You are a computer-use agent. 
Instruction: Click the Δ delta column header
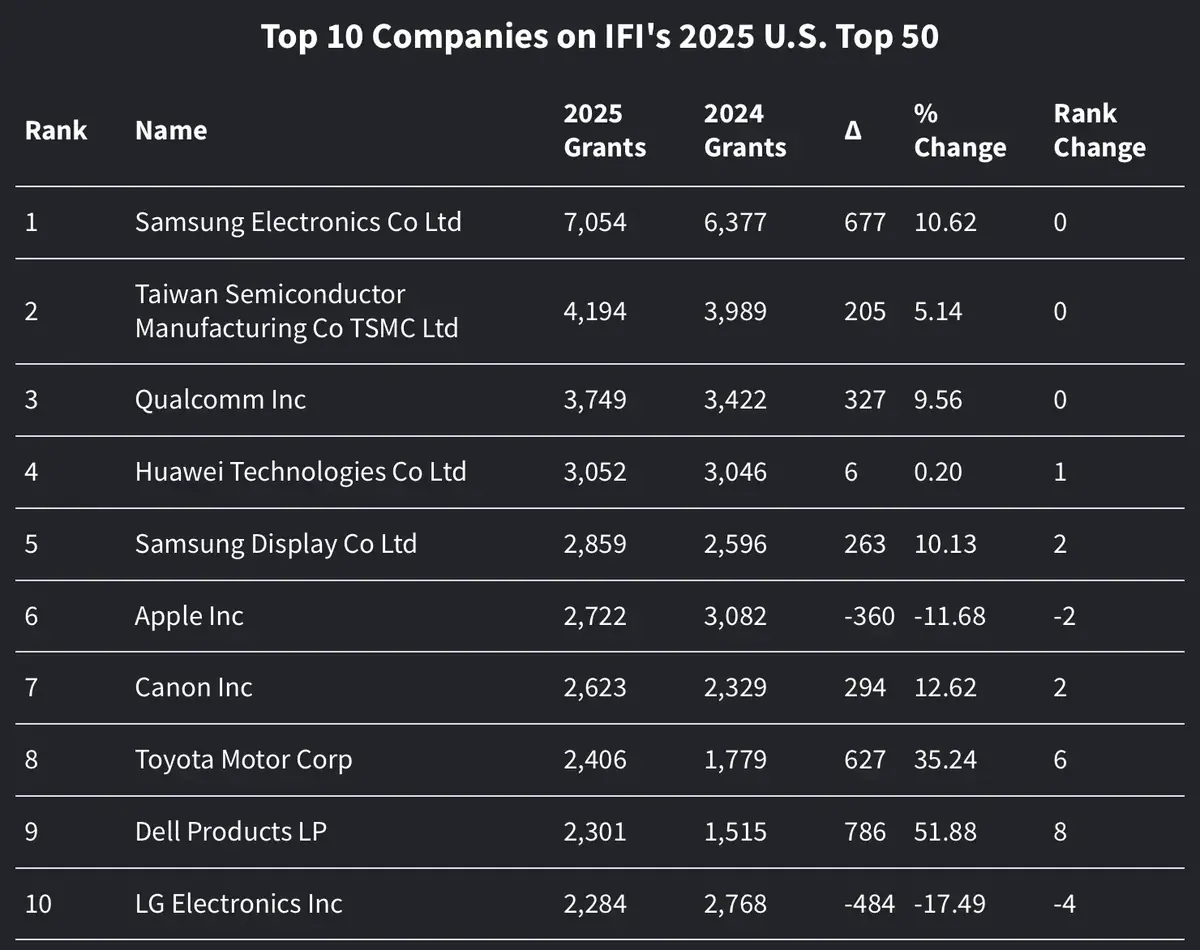(x=853, y=131)
